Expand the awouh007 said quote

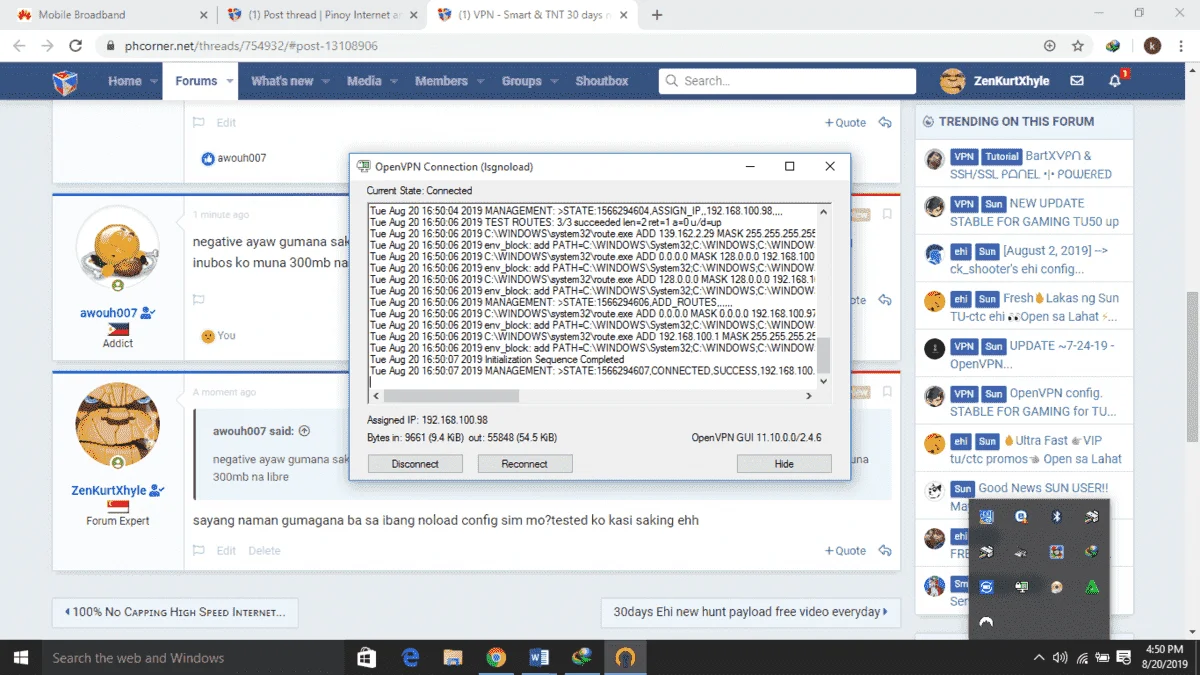[304, 431]
